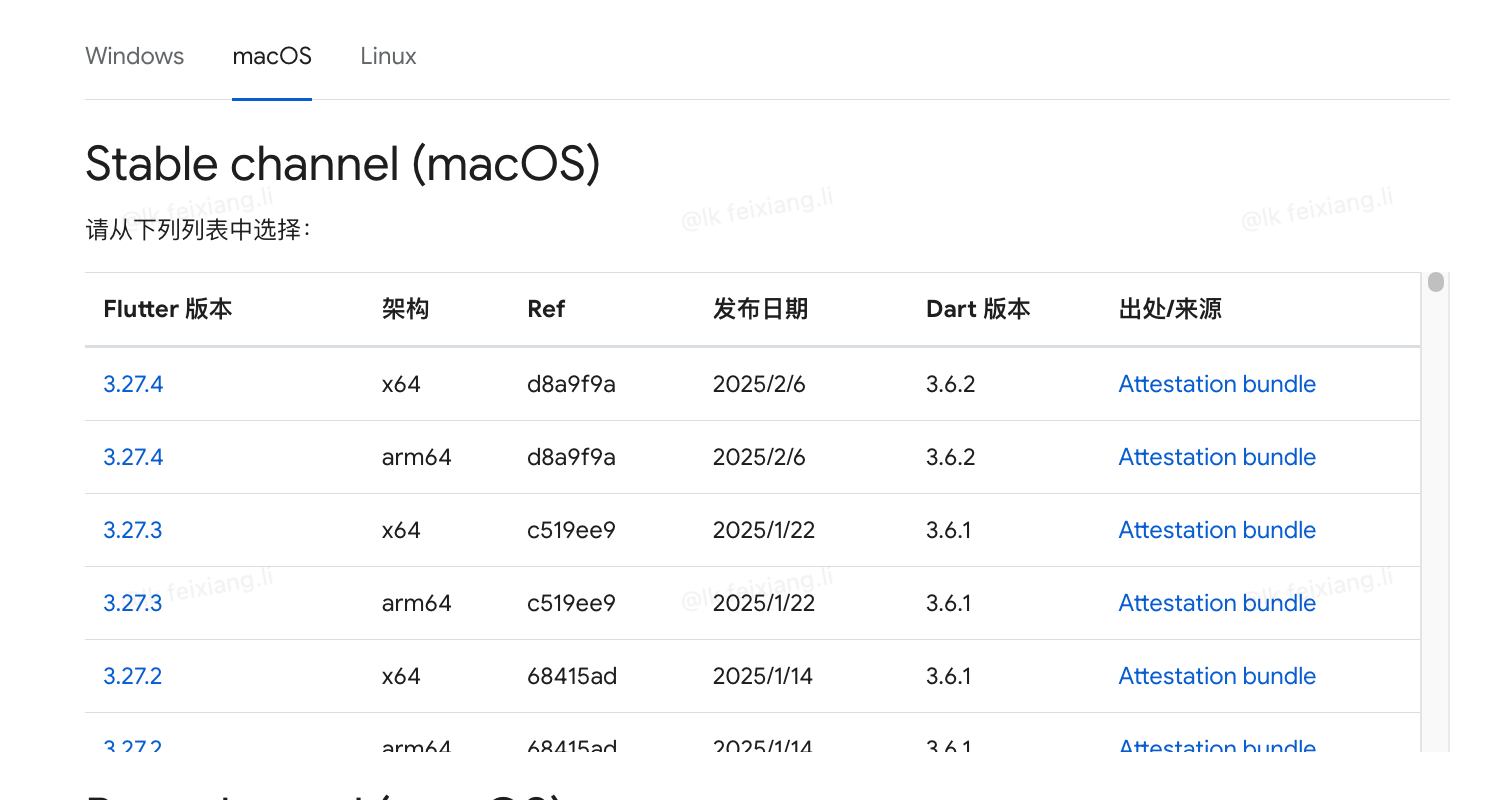Select the macOS tab

click(272, 56)
